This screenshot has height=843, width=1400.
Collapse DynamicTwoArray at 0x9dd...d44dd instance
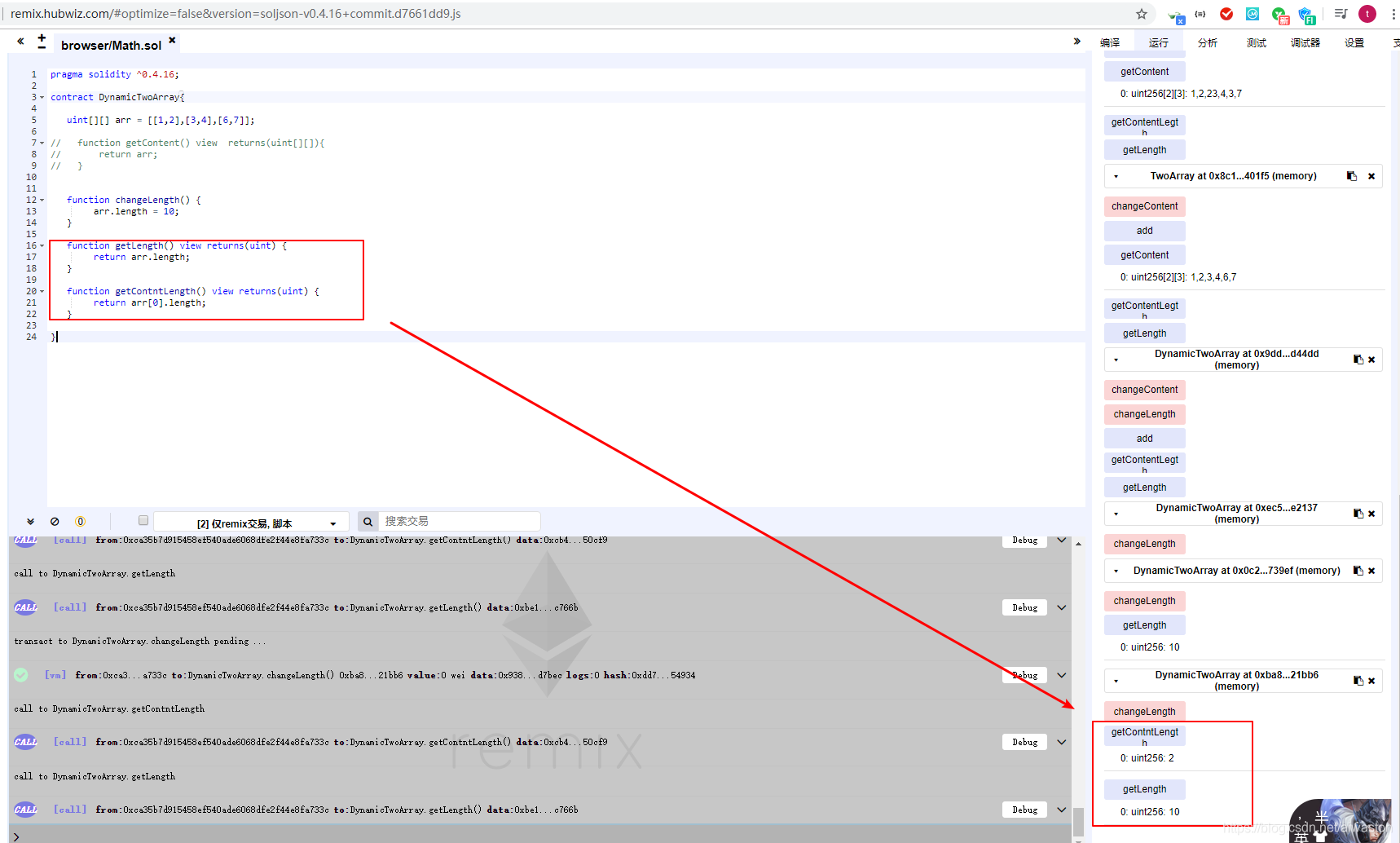click(x=1116, y=360)
